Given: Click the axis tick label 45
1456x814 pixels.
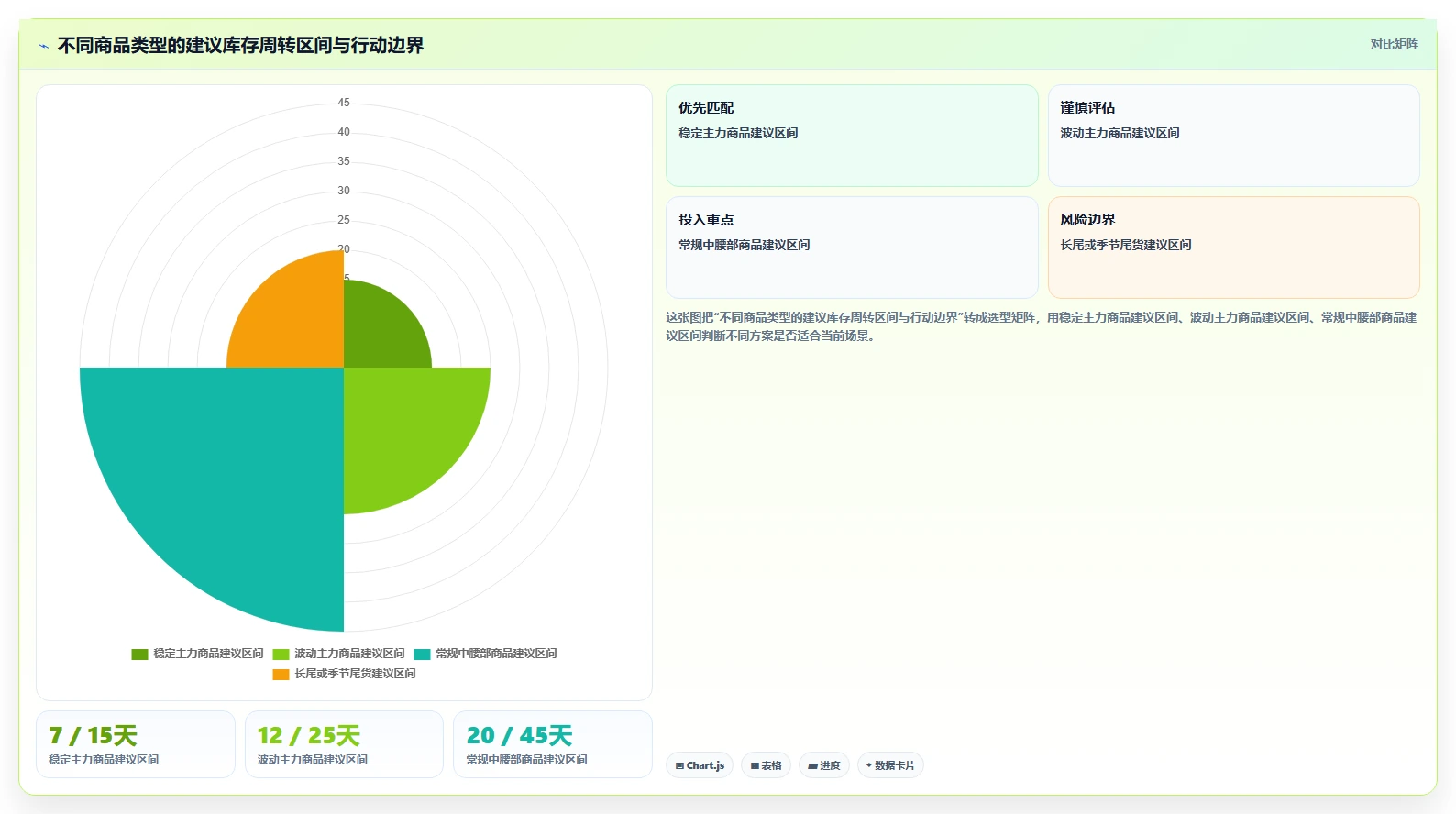Looking at the screenshot, I should coord(344,103).
